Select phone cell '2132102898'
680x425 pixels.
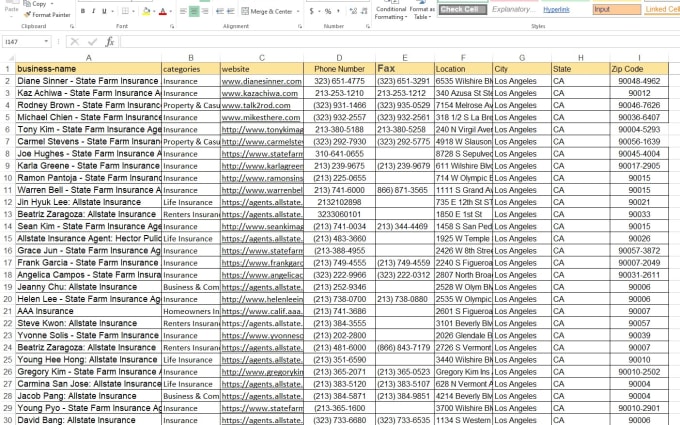pos(339,202)
